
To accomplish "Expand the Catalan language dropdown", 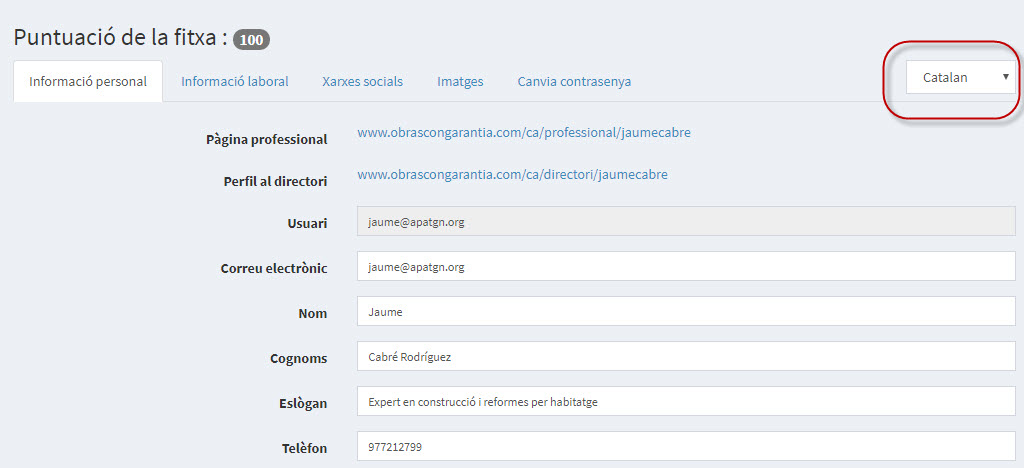I will click(x=960, y=77).
